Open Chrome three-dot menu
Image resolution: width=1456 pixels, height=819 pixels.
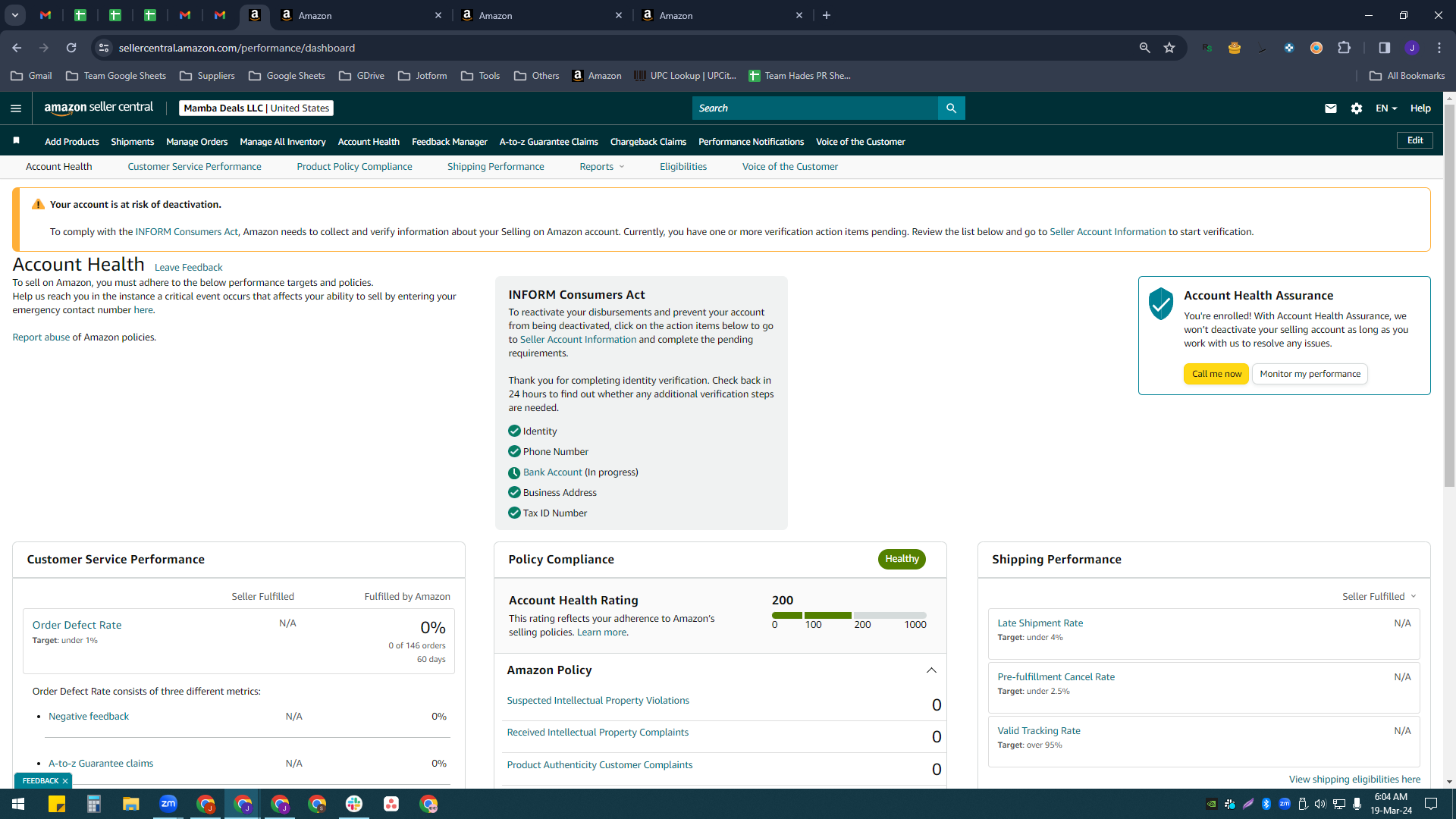coord(1439,48)
